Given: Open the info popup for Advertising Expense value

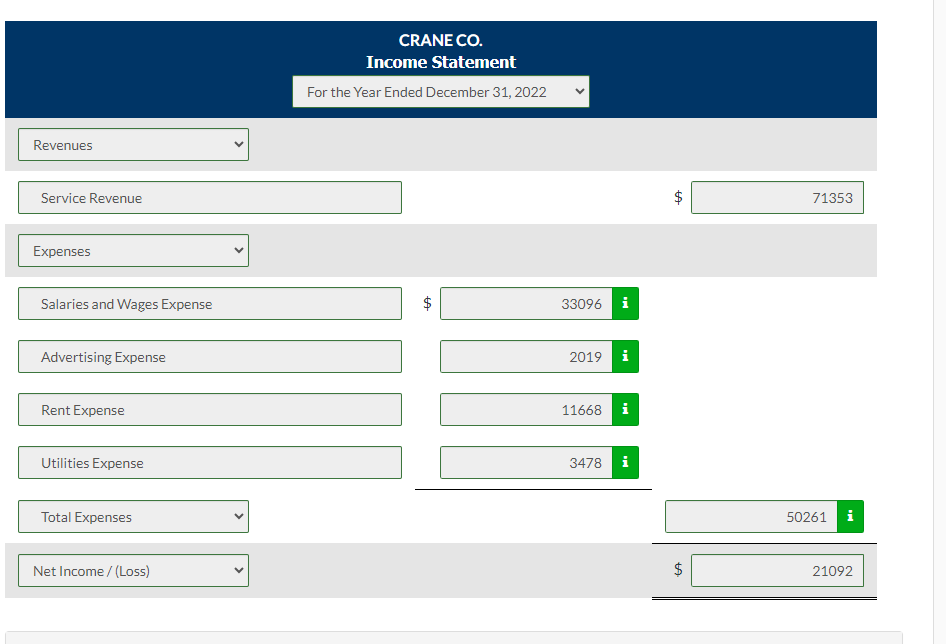Looking at the screenshot, I should (624, 356).
